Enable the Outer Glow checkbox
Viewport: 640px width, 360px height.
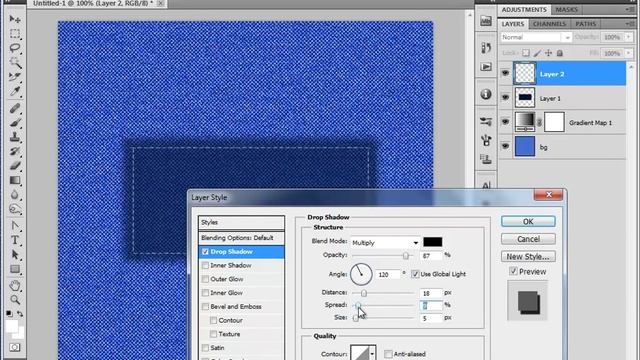(205, 279)
